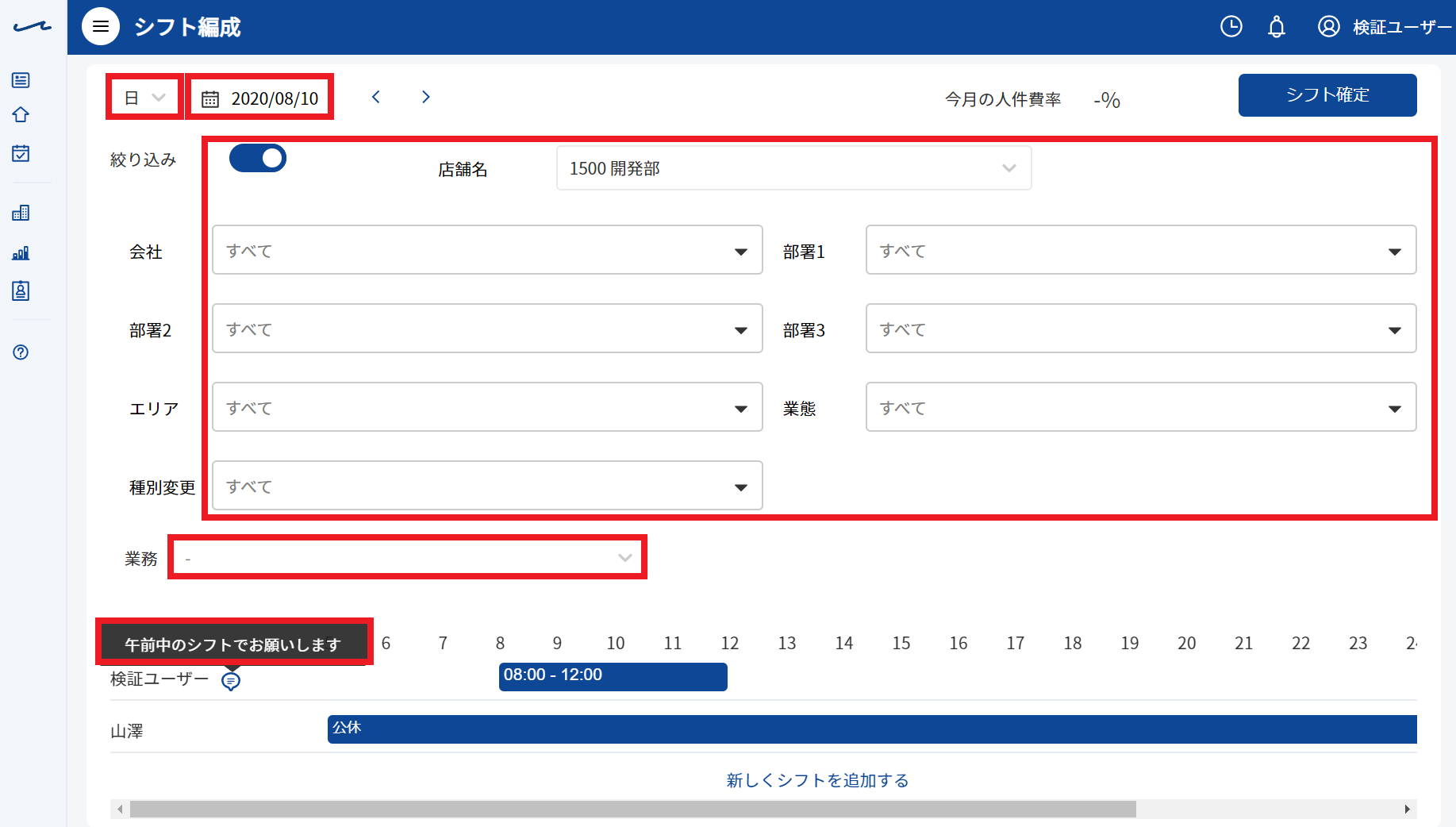
Task: Select the 08:00 - 12:00 shift bar
Action: 613,677
